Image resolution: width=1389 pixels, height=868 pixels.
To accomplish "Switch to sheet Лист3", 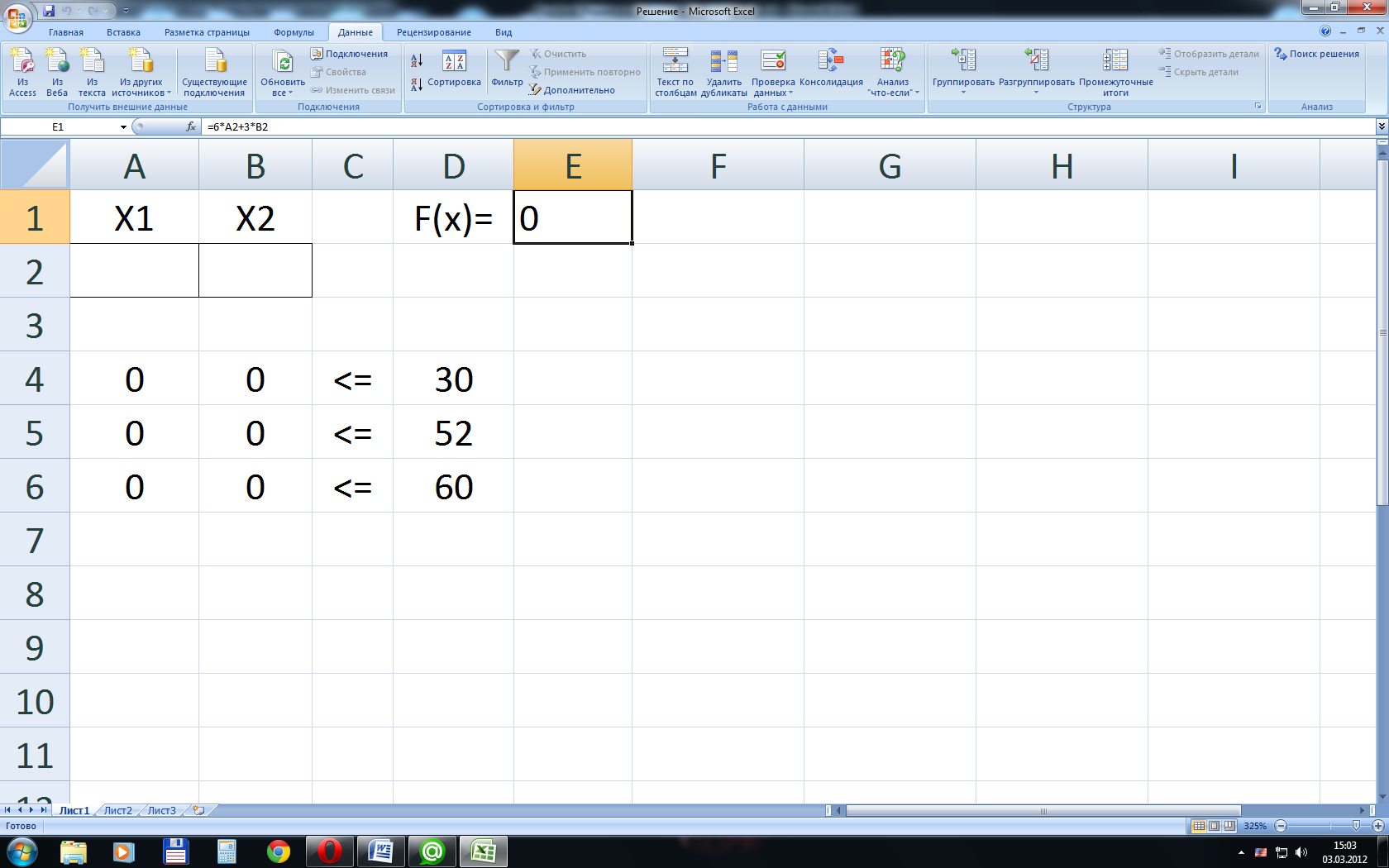I will pyautogui.click(x=162, y=810).
